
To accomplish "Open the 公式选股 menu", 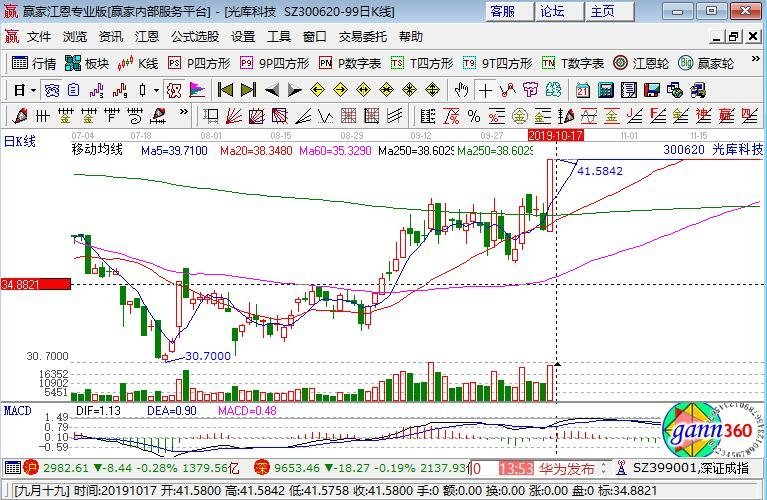I will [x=195, y=37].
